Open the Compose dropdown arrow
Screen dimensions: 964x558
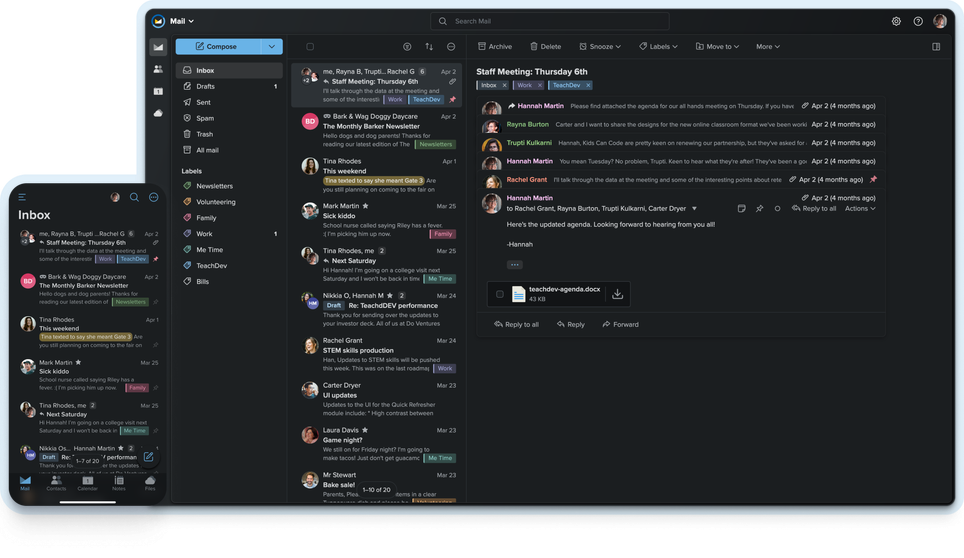click(272, 47)
